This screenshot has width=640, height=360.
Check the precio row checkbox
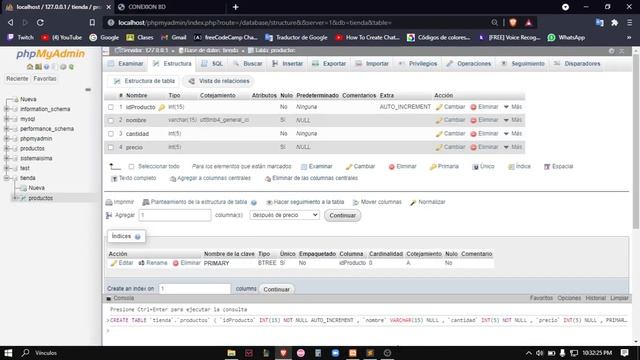(111, 147)
